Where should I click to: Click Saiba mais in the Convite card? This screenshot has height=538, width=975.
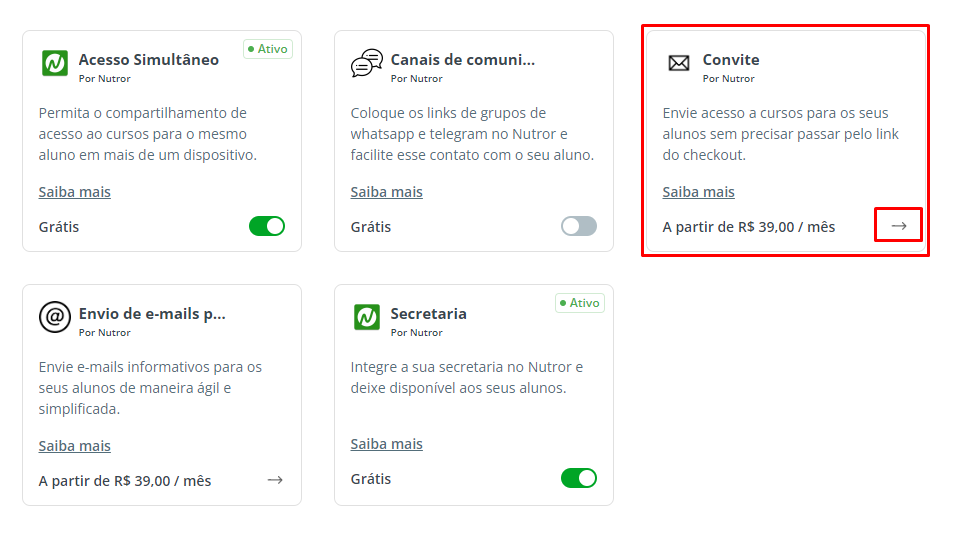click(x=699, y=192)
